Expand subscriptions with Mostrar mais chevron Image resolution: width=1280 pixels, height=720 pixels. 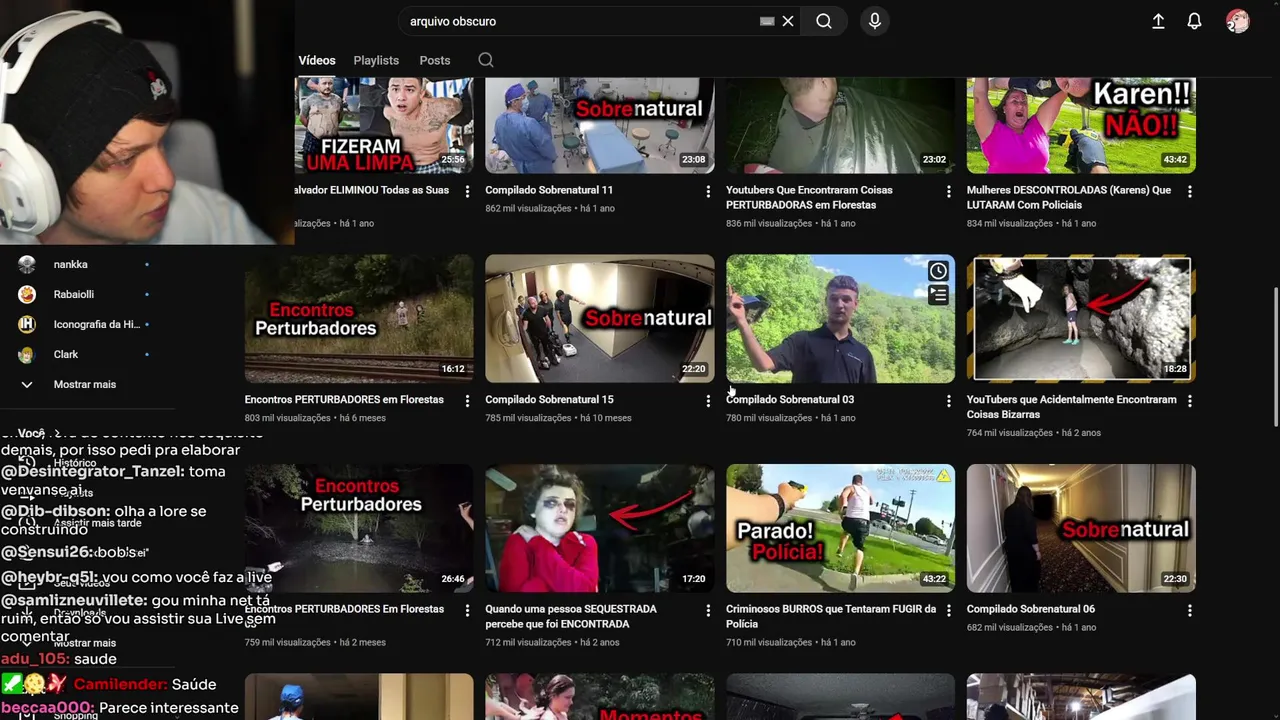(x=27, y=384)
